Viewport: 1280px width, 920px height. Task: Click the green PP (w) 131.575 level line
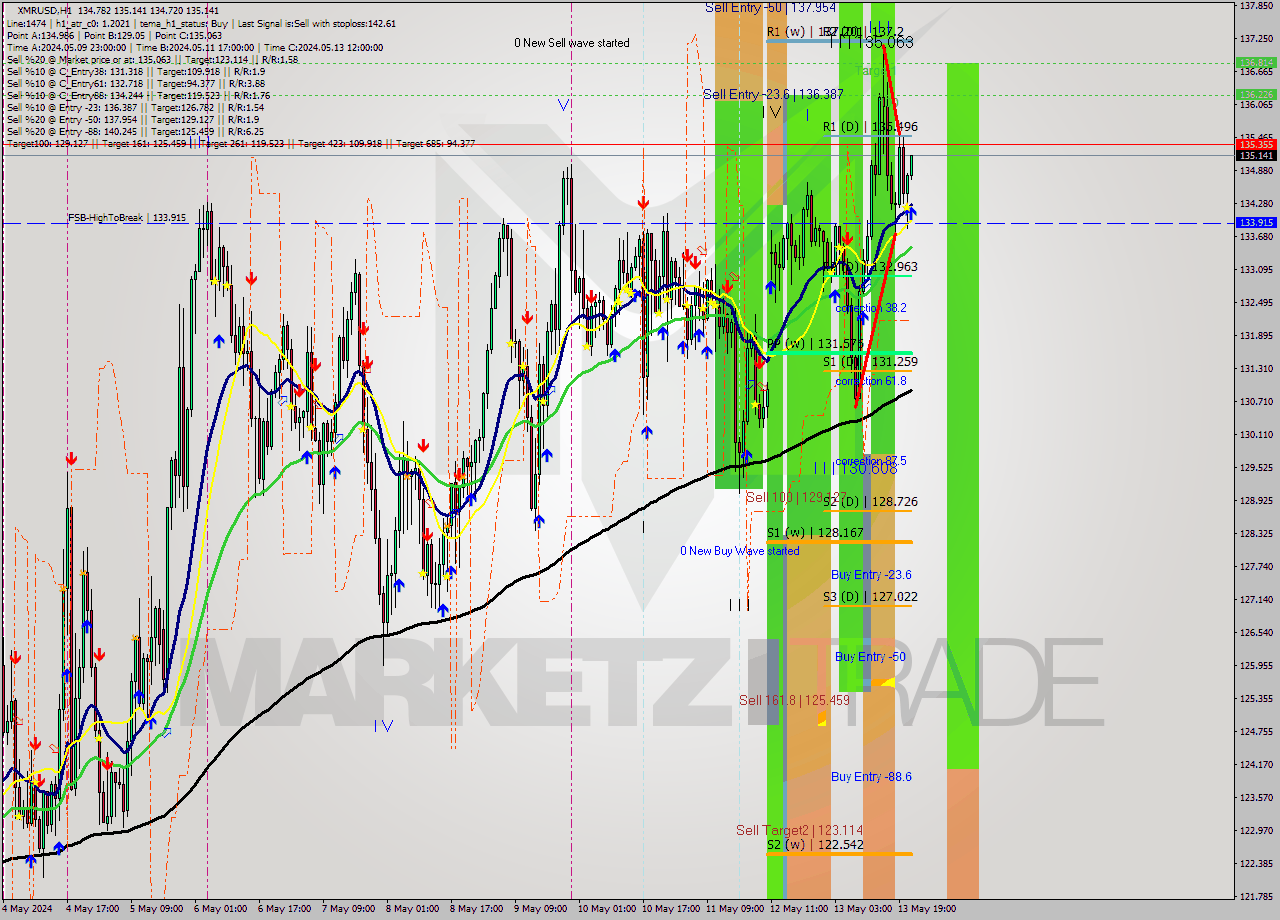tap(838, 352)
